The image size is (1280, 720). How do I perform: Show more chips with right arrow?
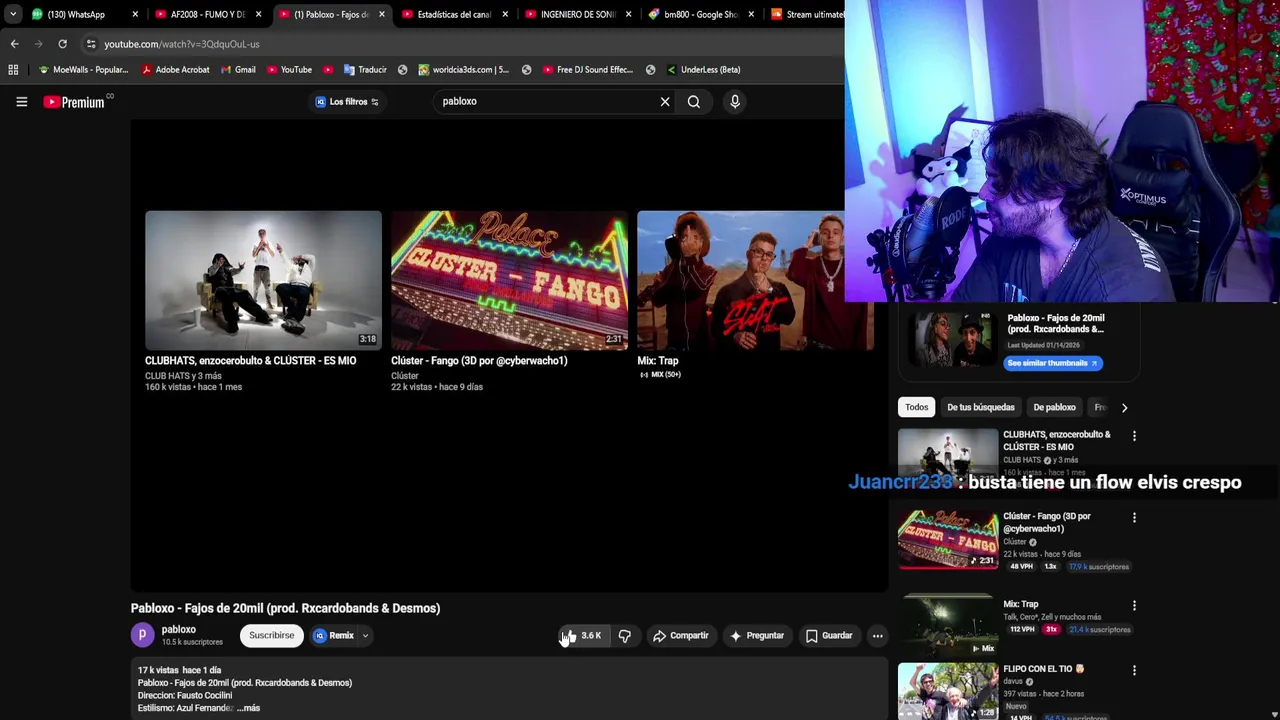click(1124, 407)
